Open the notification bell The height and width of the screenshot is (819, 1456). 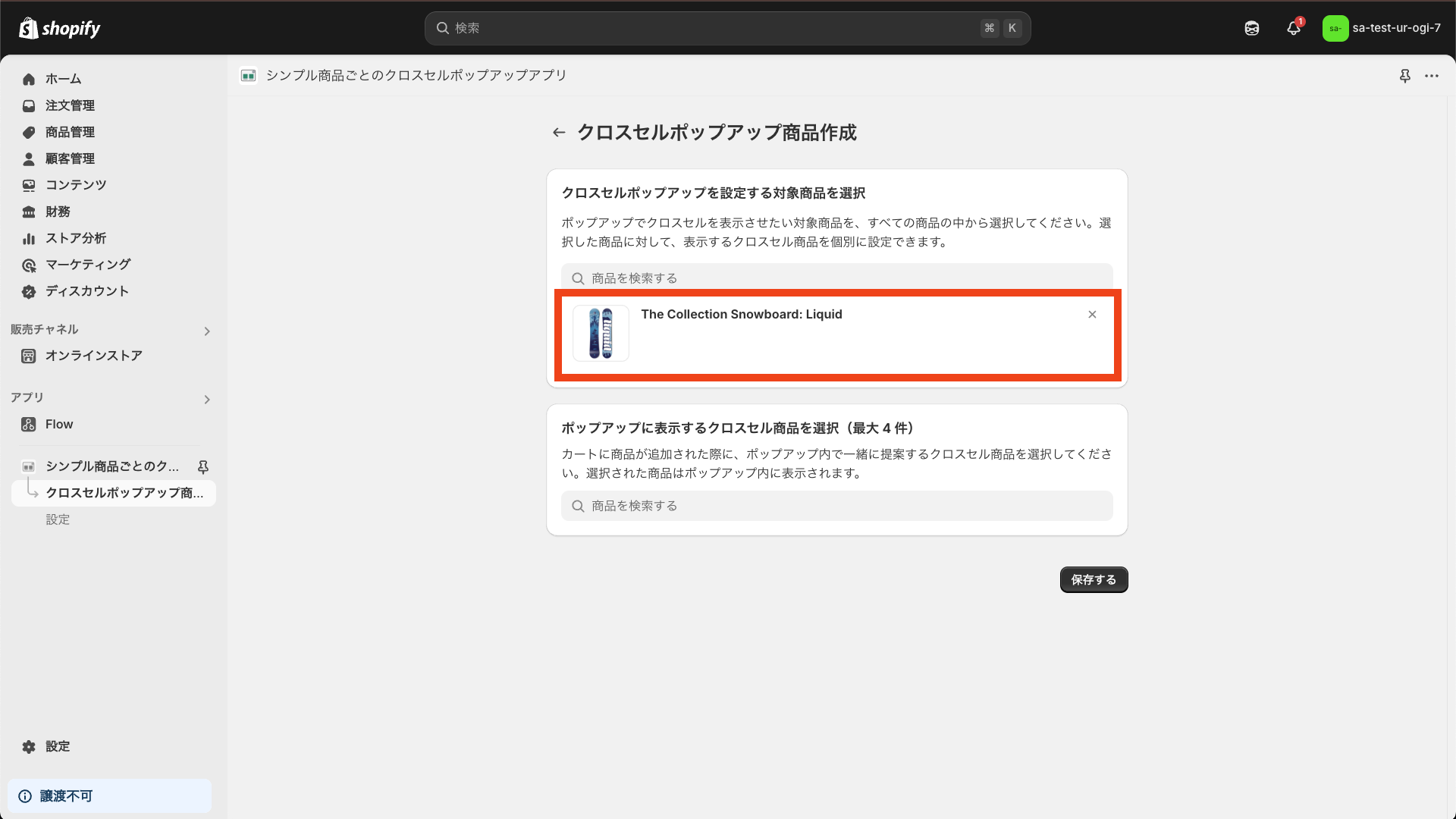coord(1293,28)
